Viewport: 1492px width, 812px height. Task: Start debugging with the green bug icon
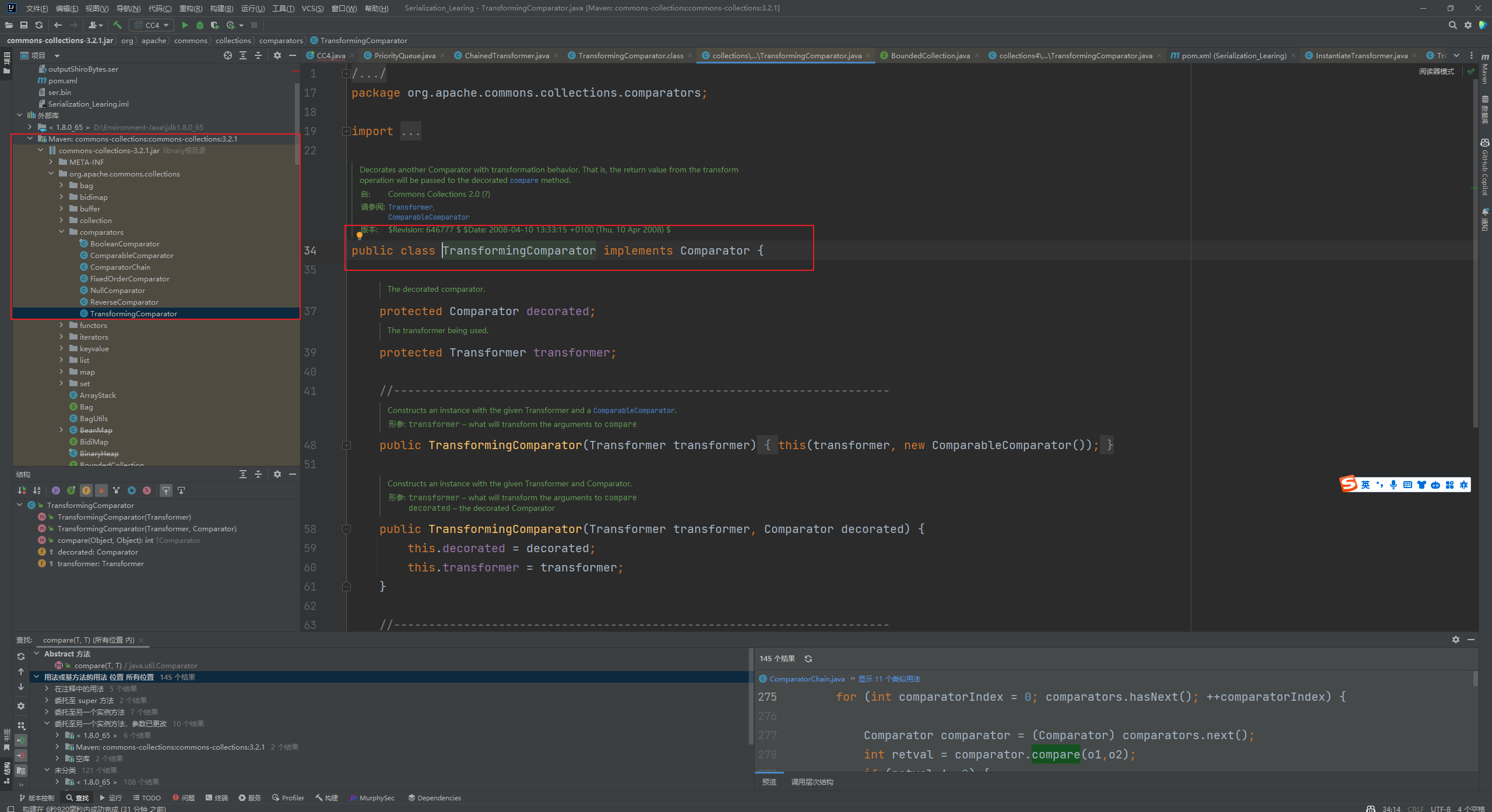200,25
